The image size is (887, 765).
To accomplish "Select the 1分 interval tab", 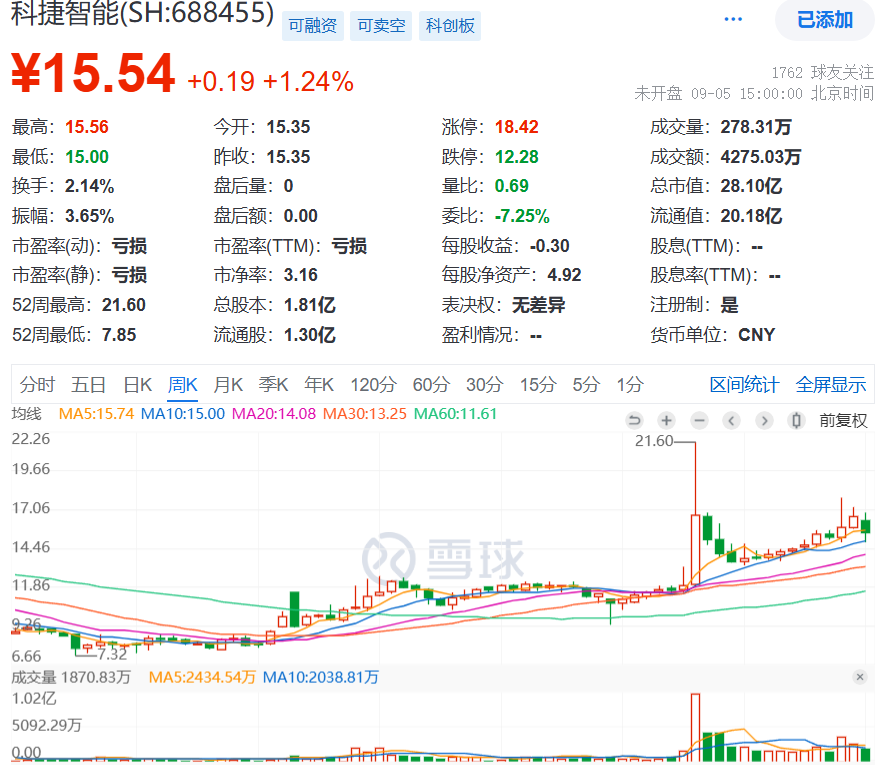I will [630, 385].
